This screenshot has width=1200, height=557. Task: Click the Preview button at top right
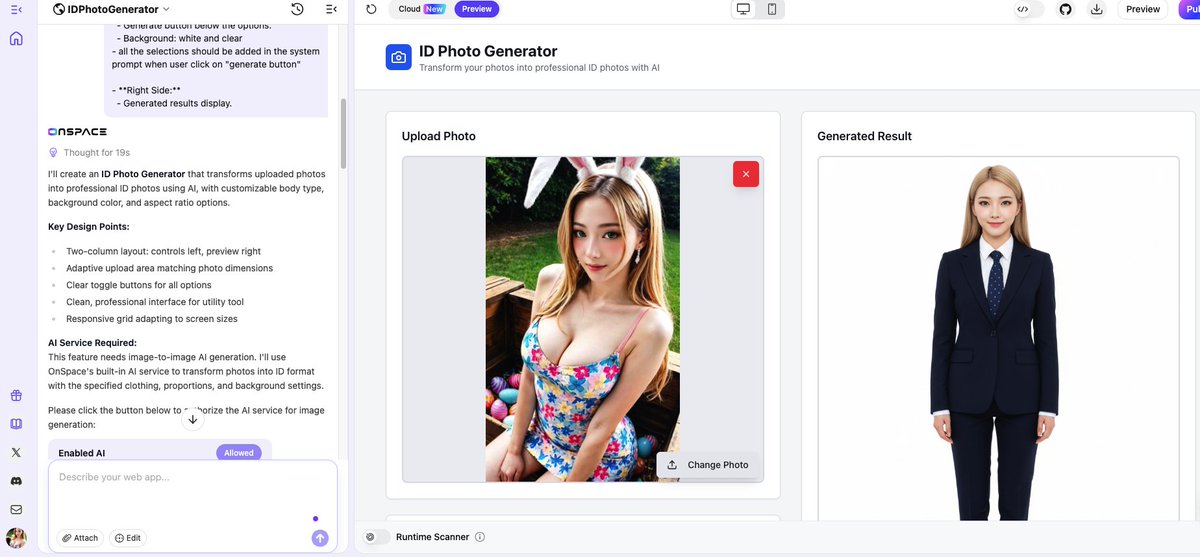pyautogui.click(x=1143, y=9)
